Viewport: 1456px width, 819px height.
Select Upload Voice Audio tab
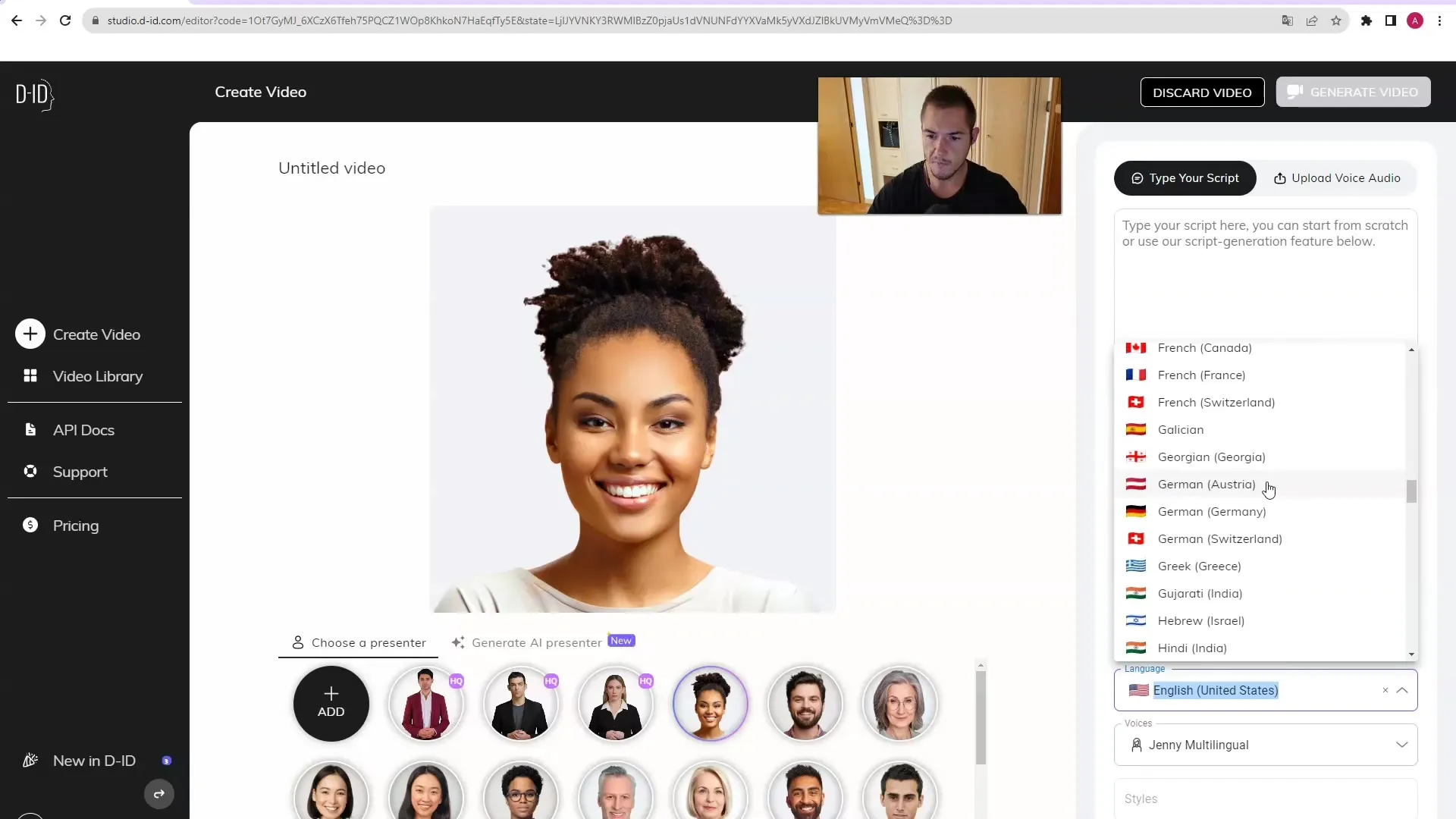point(1338,178)
